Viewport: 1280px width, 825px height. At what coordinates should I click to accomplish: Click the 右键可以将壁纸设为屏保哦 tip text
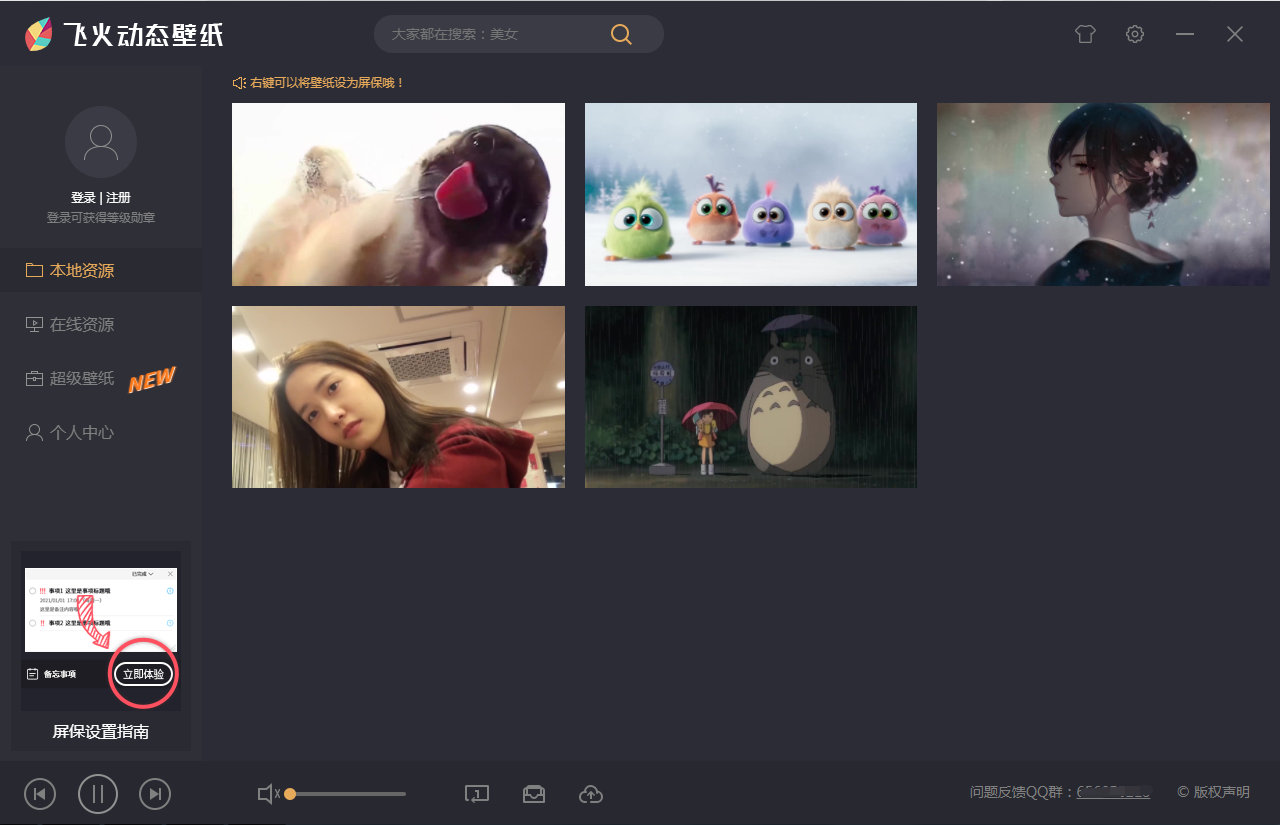click(x=328, y=83)
